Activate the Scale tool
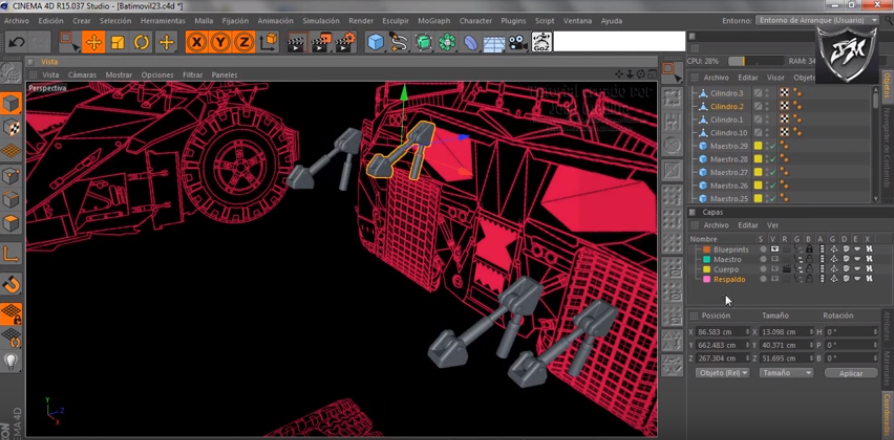 pyautogui.click(x=117, y=42)
